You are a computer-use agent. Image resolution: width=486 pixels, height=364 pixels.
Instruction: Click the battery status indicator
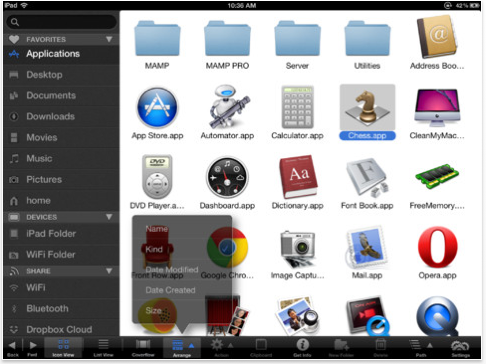pyautogui.click(x=474, y=5)
